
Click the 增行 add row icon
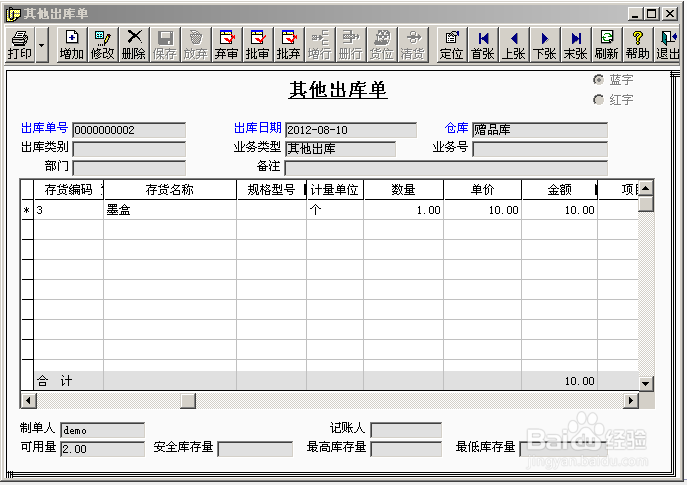319,45
